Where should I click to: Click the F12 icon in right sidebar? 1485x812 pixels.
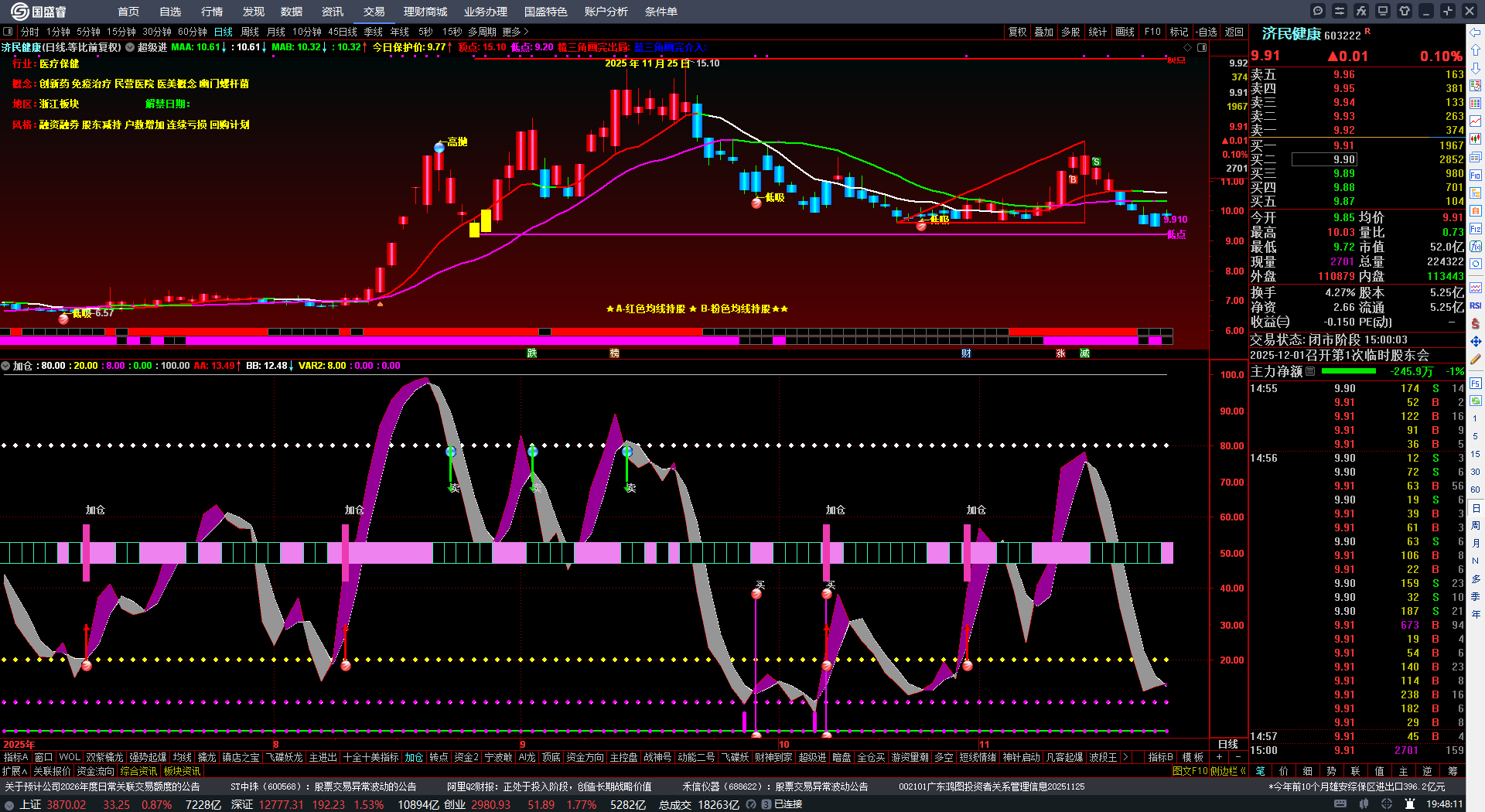pos(1476,229)
